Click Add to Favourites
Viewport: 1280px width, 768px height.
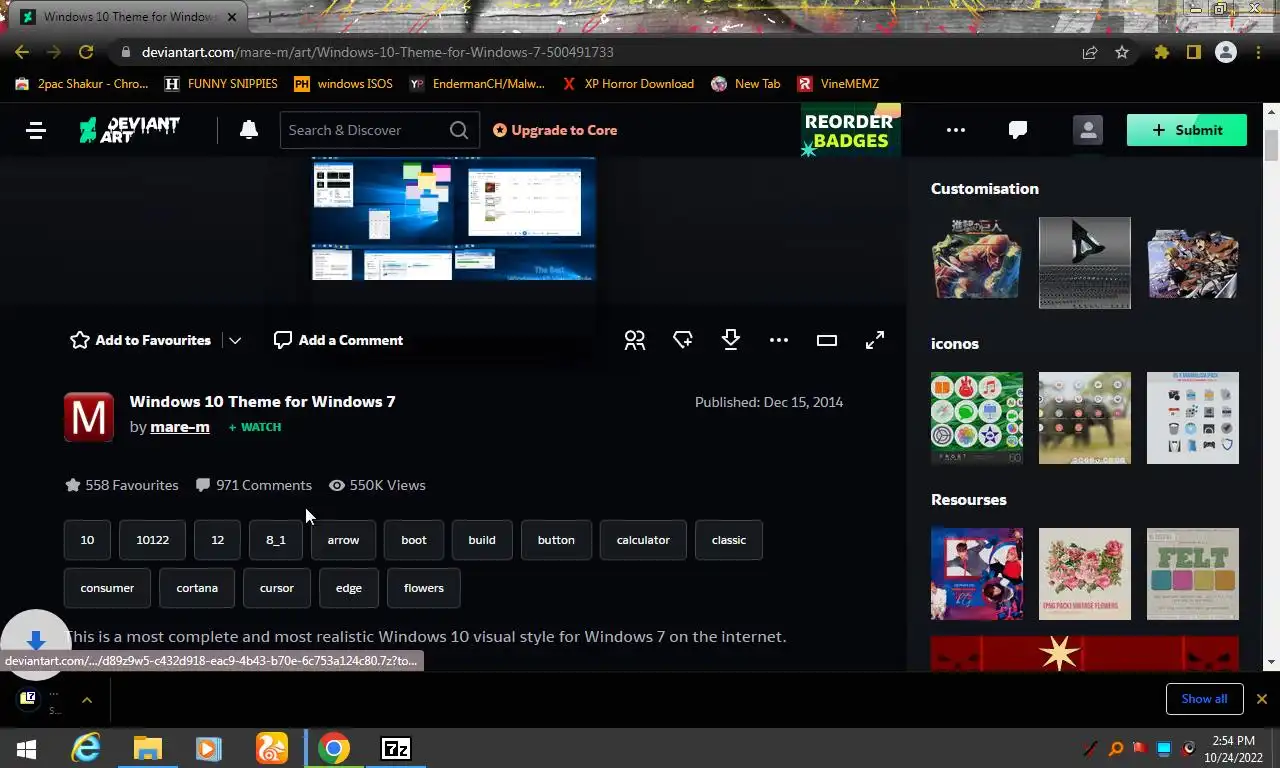tap(141, 340)
